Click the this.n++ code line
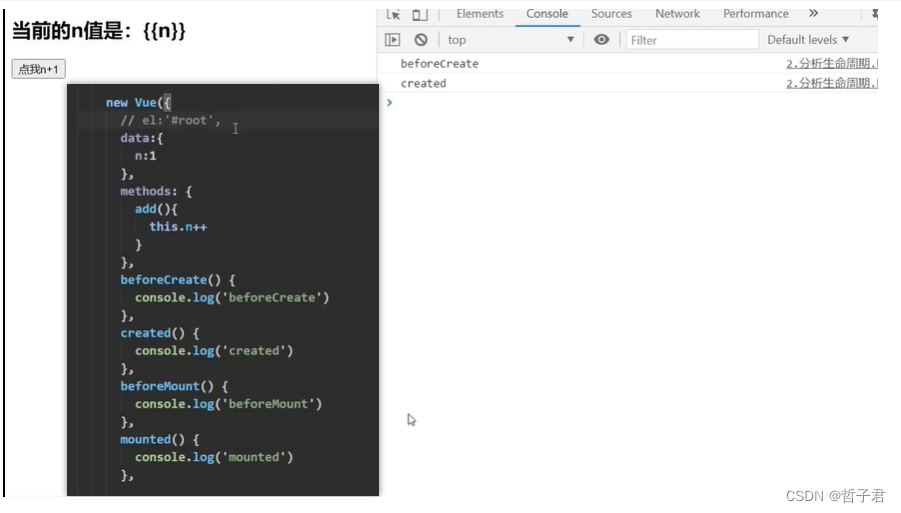The height and width of the screenshot is (513, 901). [x=178, y=227]
